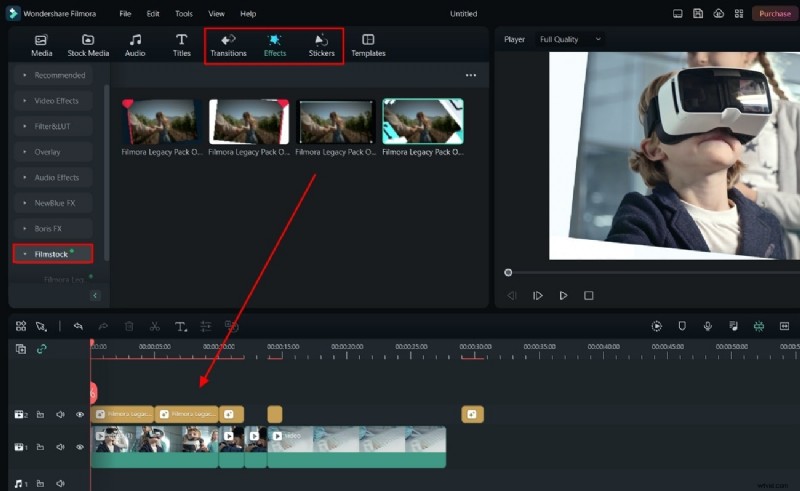Select the highlighted fourth Filmora Legacy Pack thumbnail
Image resolution: width=800 pixels, height=491 pixels.
[423, 121]
